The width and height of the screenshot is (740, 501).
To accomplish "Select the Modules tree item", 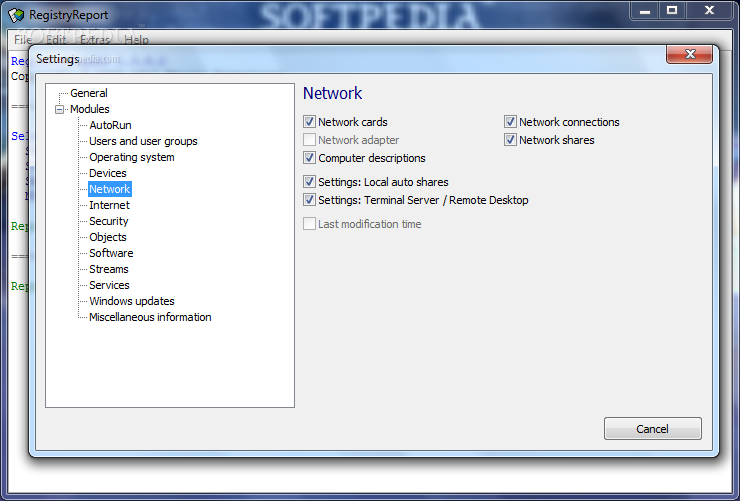I will click(x=90, y=109).
